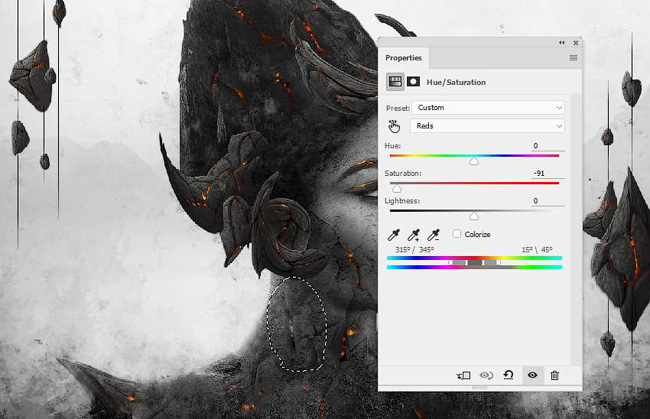This screenshot has height=419, width=650.
Task: Select the Subtract from Sample eyedropper
Action: [x=434, y=235]
